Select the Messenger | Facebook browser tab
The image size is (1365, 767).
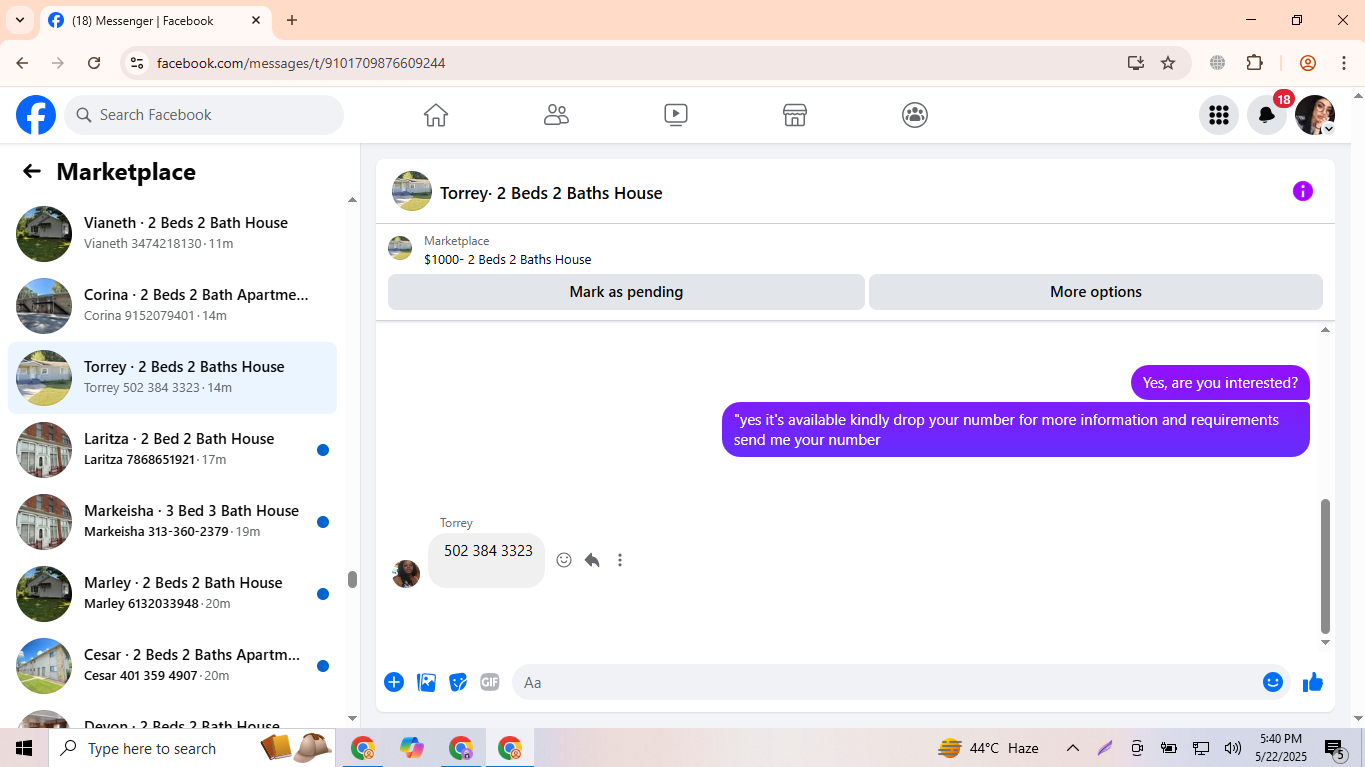click(154, 20)
